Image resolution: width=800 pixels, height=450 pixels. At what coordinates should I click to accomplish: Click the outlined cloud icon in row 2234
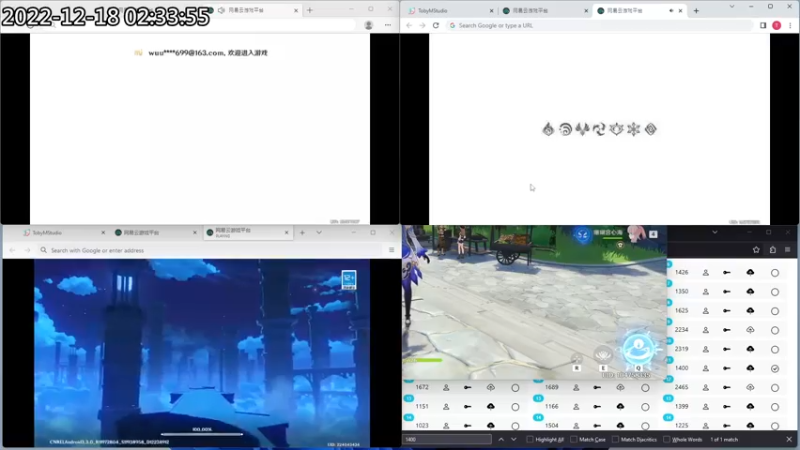(750, 330)
